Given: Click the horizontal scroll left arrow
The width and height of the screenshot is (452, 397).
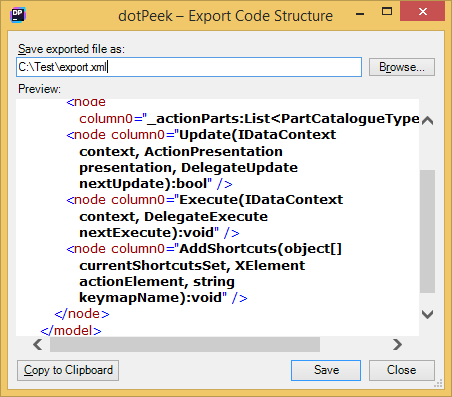Looking at the screenshot, I should (x=38, y=344).
